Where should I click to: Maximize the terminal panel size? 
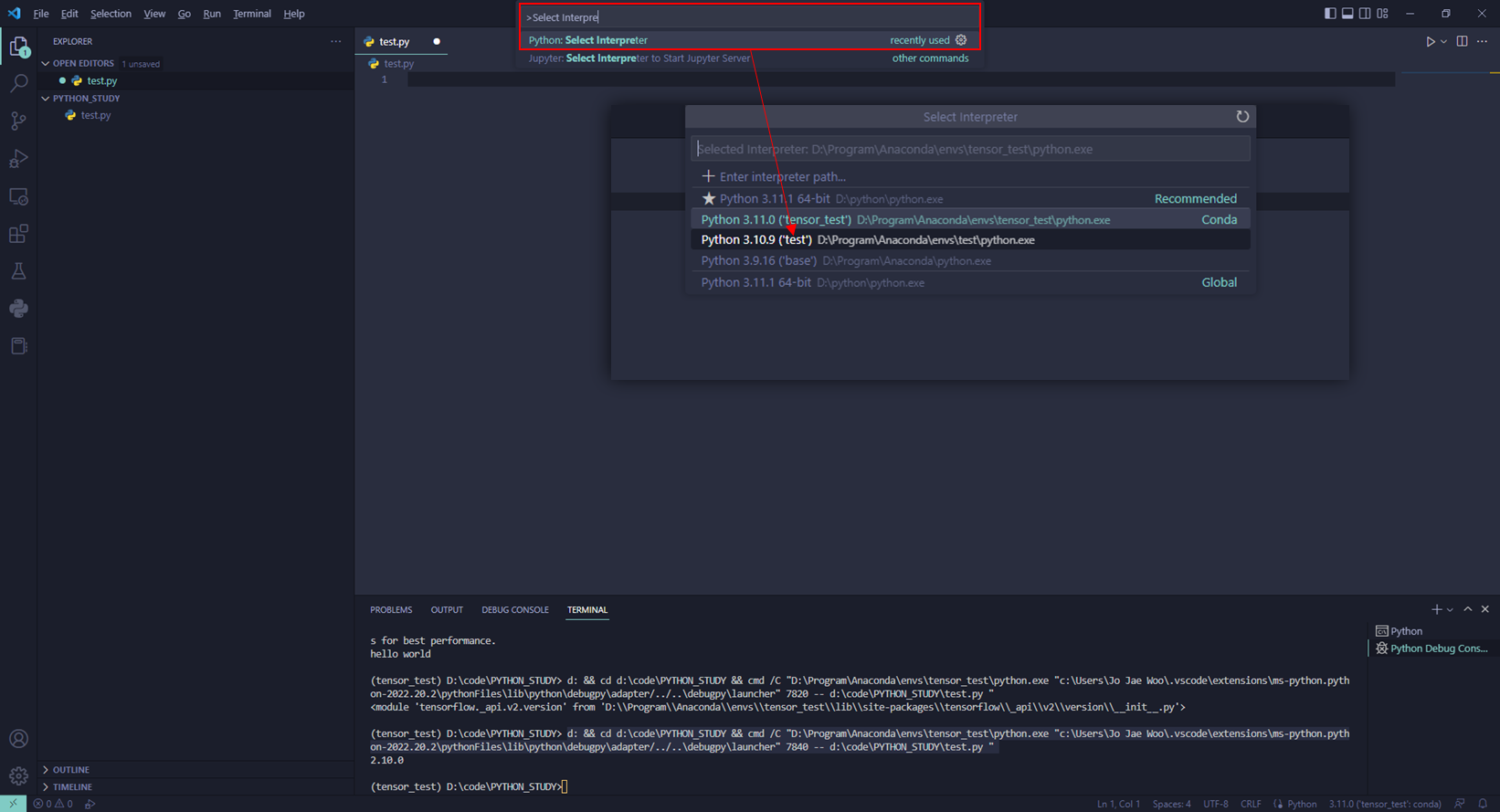(x=1468, y=609)
